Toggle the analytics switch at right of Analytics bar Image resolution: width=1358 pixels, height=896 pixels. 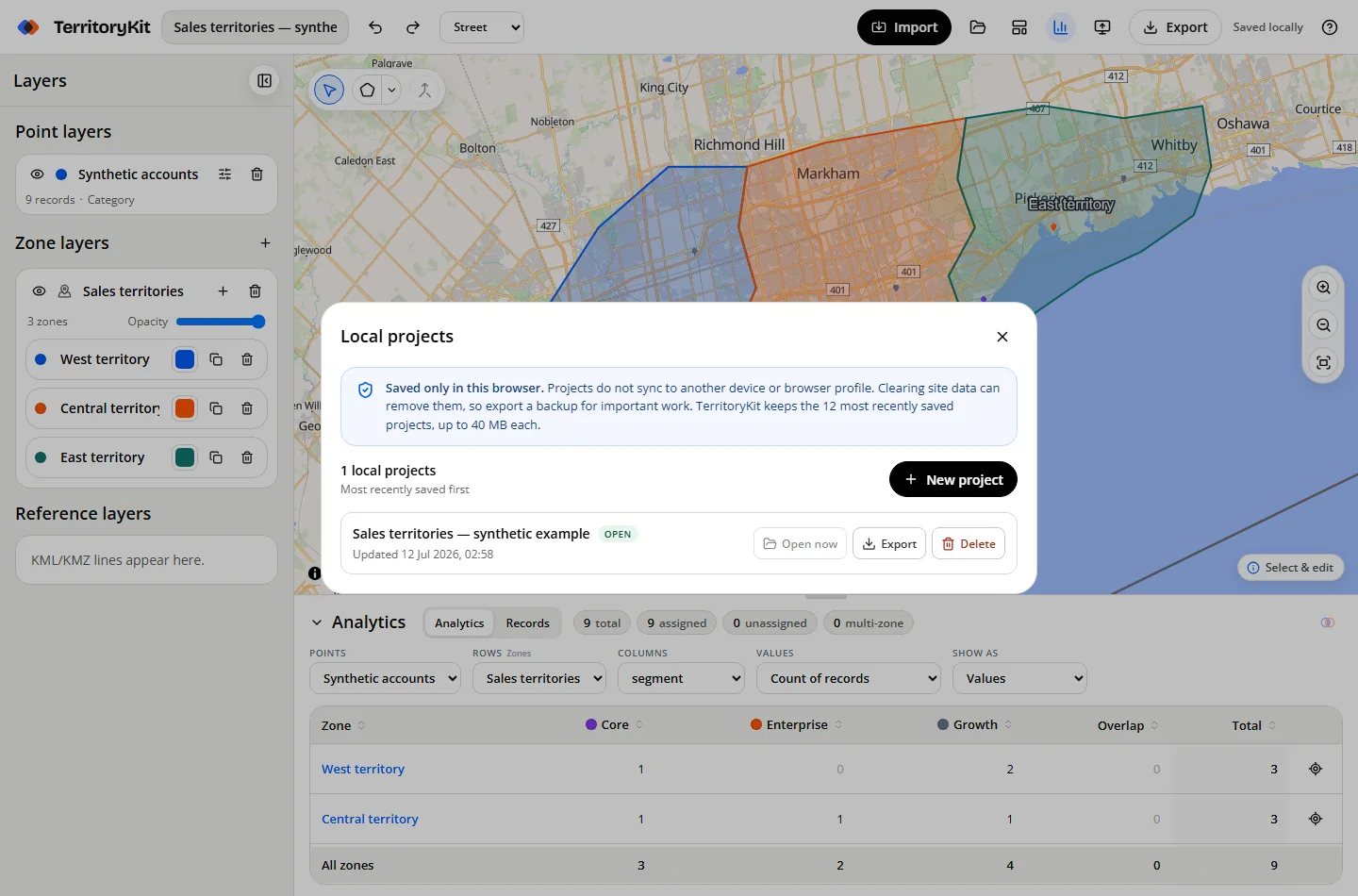pos(1328,622)
